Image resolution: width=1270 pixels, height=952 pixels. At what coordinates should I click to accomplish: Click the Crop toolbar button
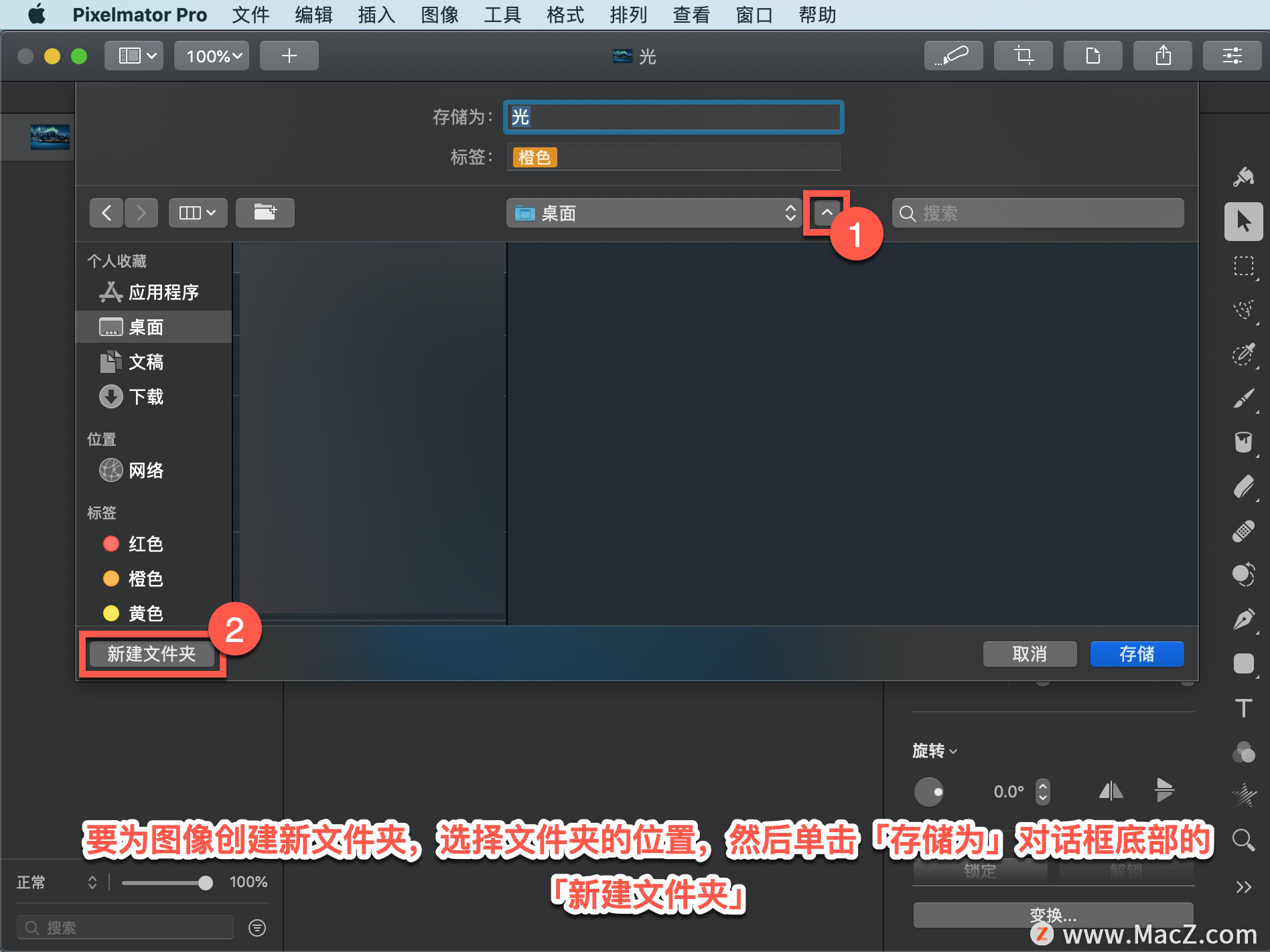(x=1024, y=56)
